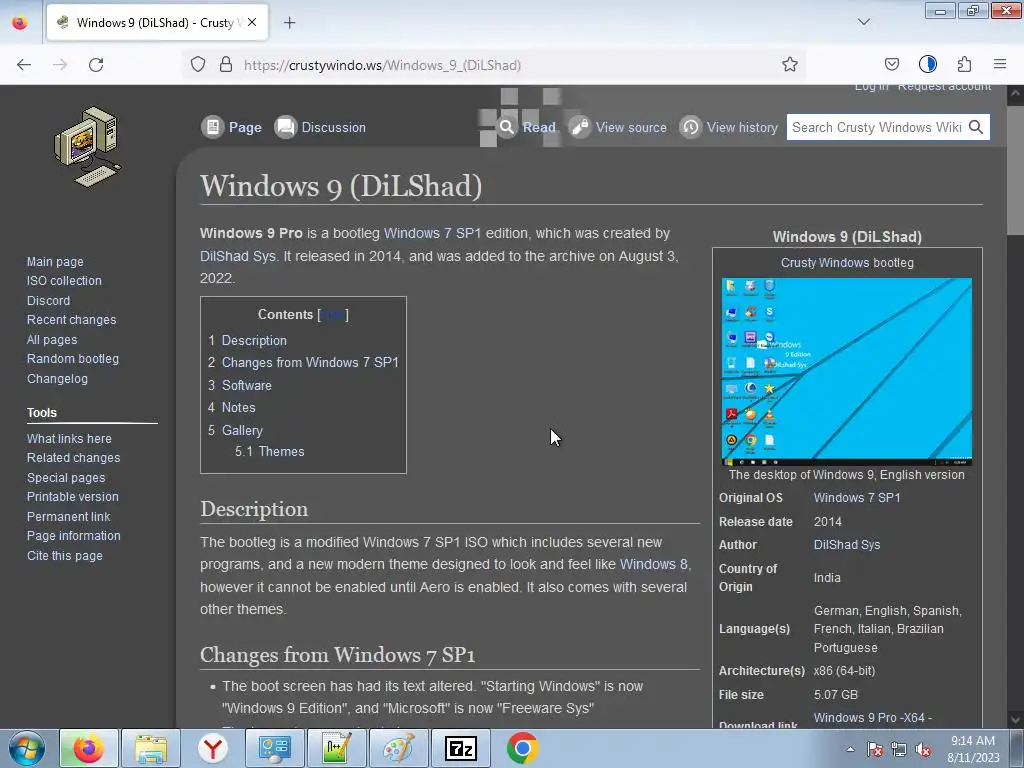The height and width of the screenshot is (768, 1024).
Task: Open the View history tab
Action: pyautogui.click(x=729, y=127)
